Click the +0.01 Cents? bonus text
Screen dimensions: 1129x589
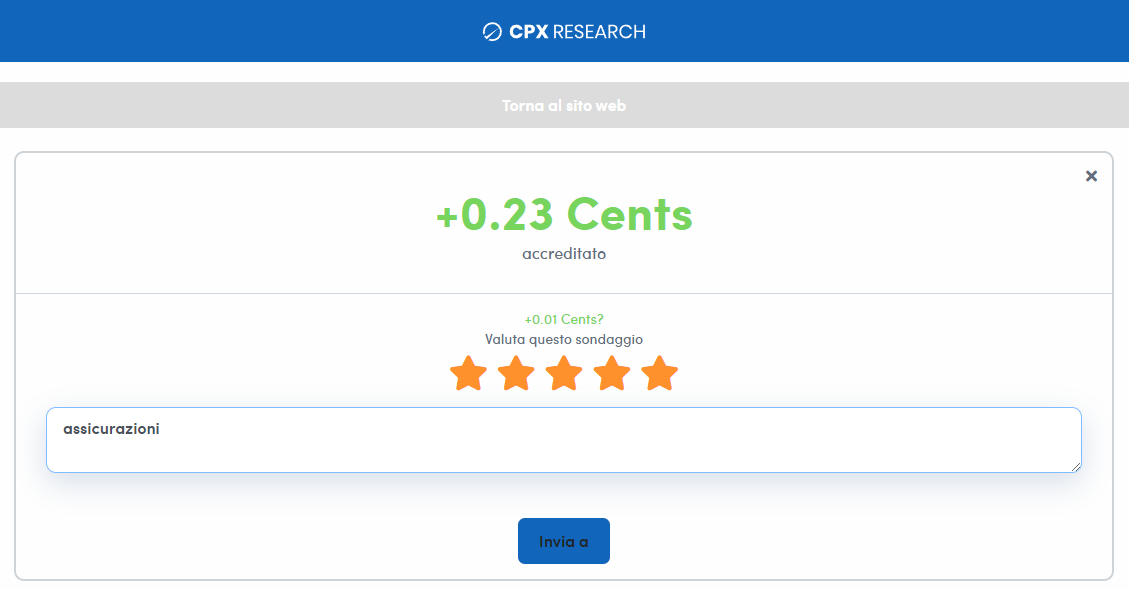[x=564, y=319]
